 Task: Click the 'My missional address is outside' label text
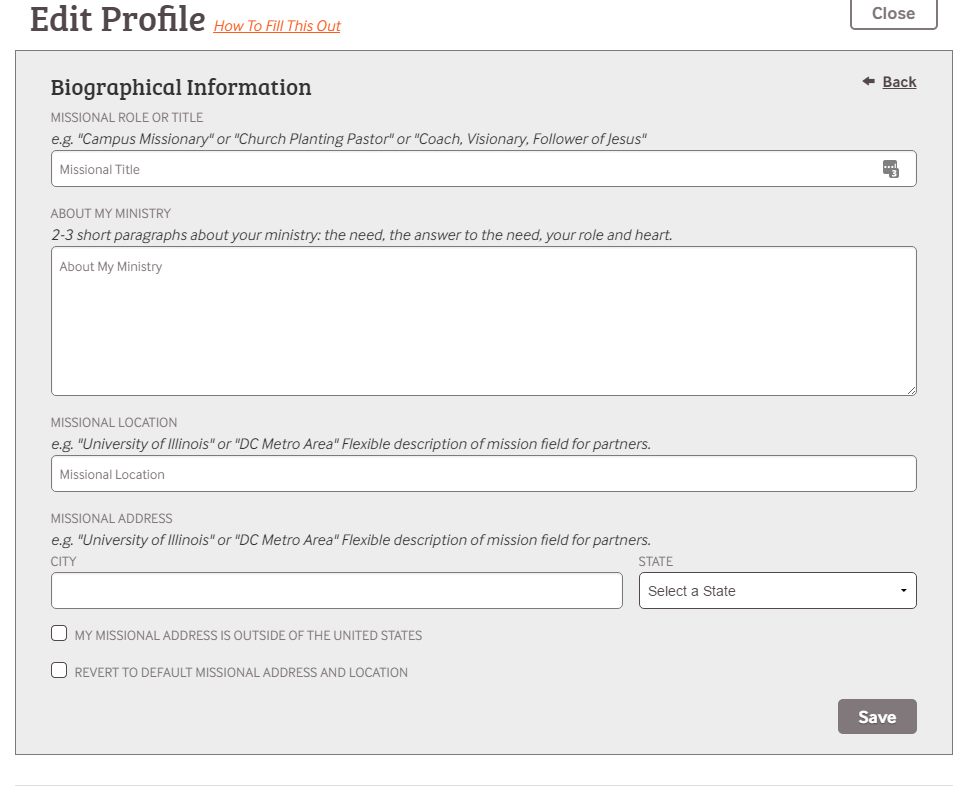248,636
